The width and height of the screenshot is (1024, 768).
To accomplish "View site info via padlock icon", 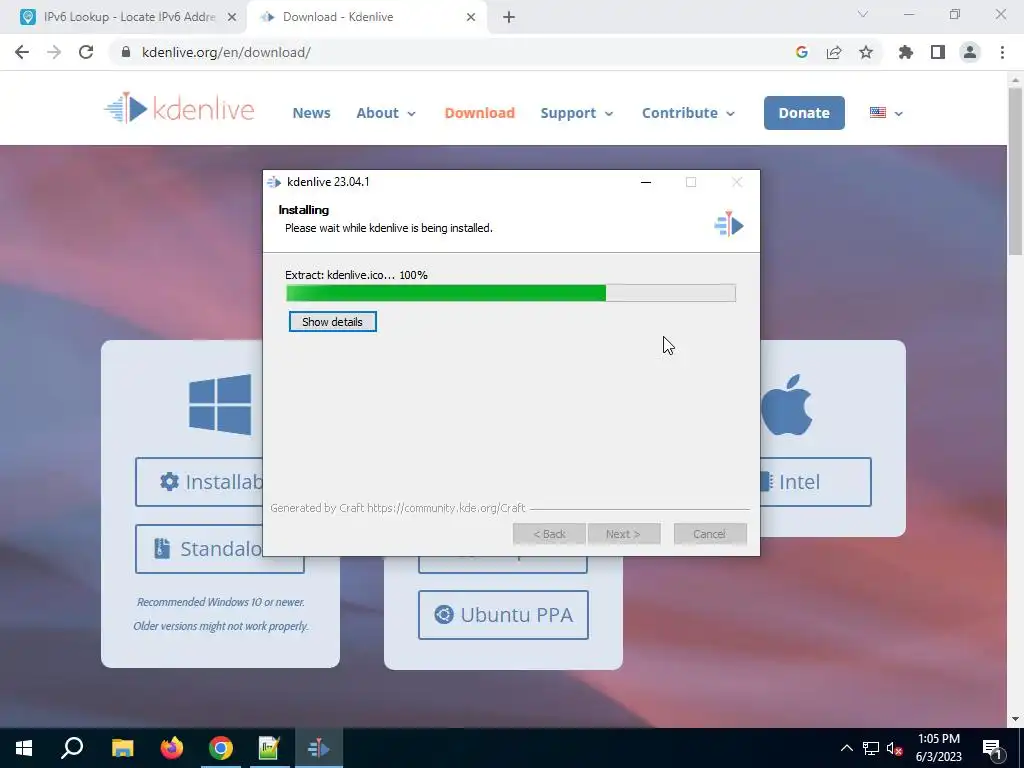I will click(126, 52).
